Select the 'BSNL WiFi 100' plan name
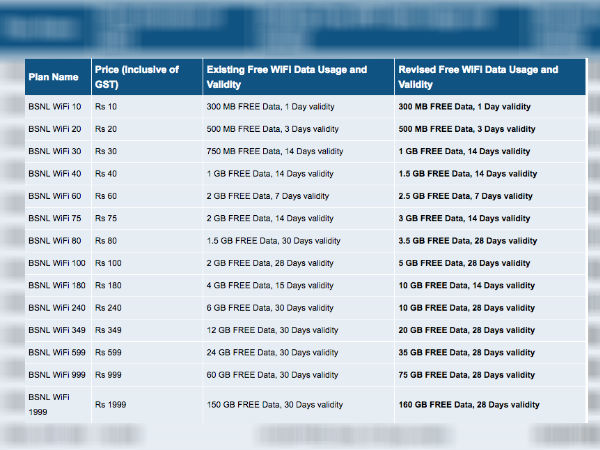 tap(57, 263)
